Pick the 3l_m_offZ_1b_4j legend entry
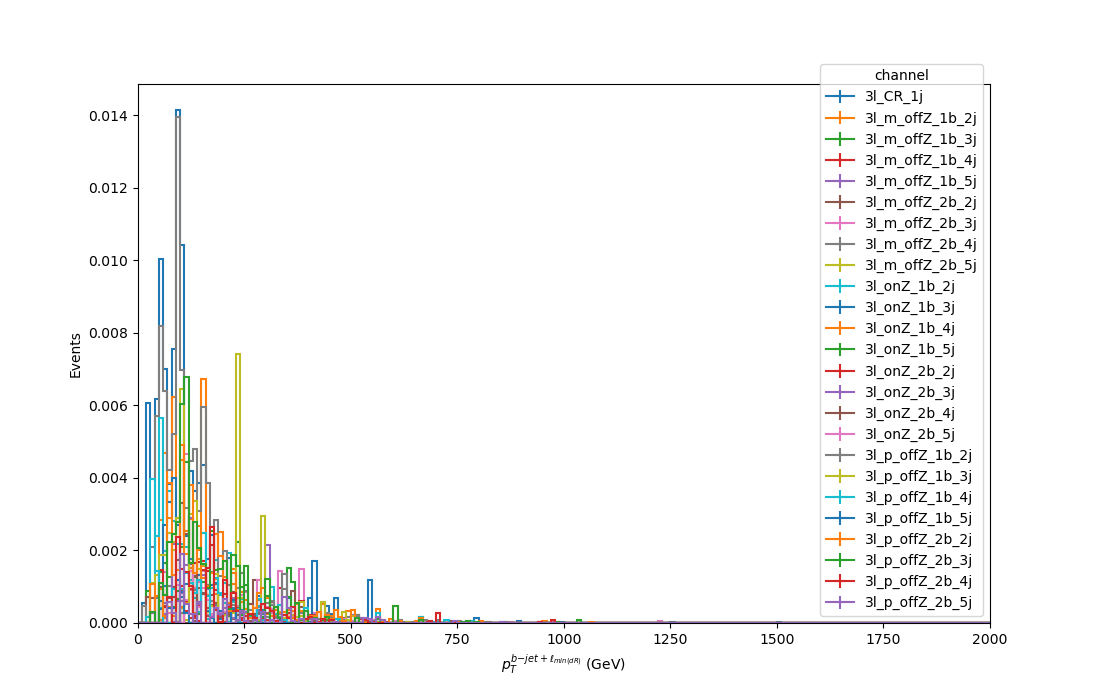 click(x=920, y=160)
